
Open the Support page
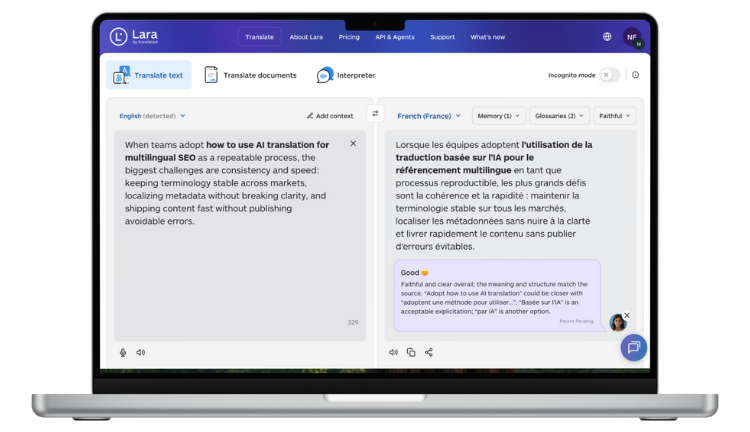click(442, 37)
